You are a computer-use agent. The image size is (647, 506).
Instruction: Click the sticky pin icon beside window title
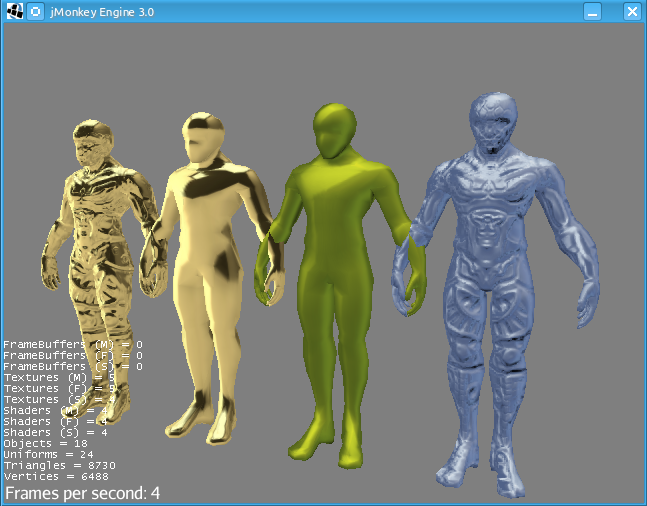(35, 12)
